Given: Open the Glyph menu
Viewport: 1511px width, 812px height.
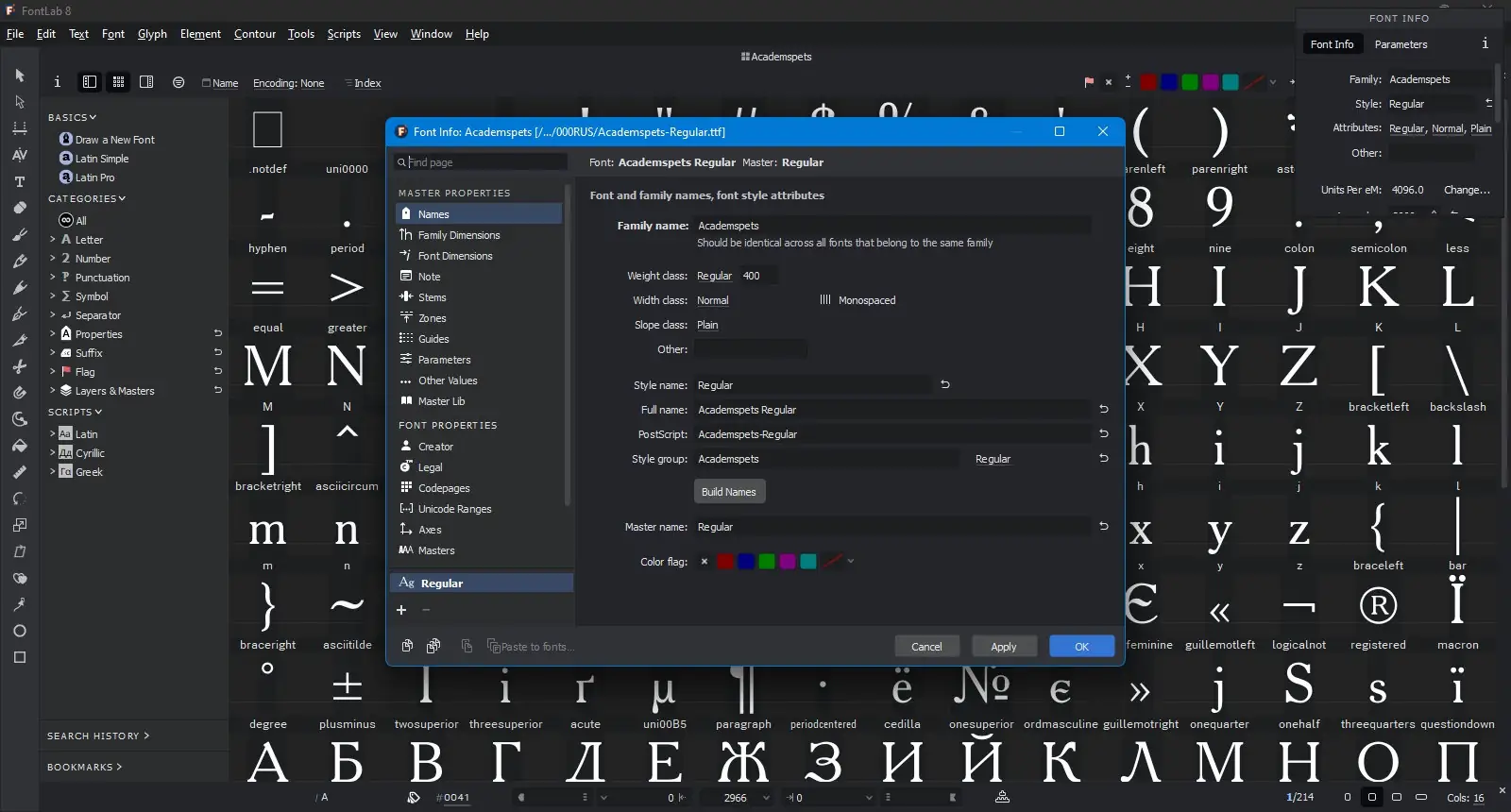Looking at the screenshot, I should pyautogui.click(x=152, y=34).
